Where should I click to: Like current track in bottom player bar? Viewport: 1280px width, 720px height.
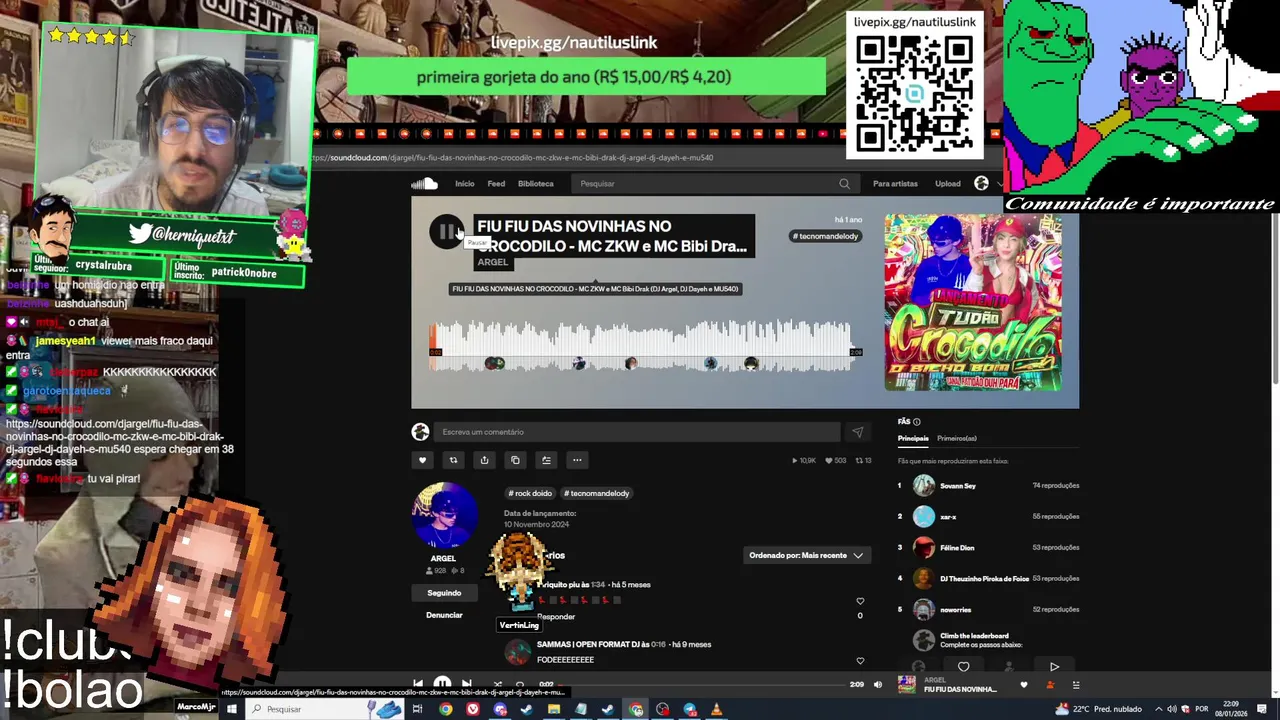pyautogui.click(x=1023, y=685)
